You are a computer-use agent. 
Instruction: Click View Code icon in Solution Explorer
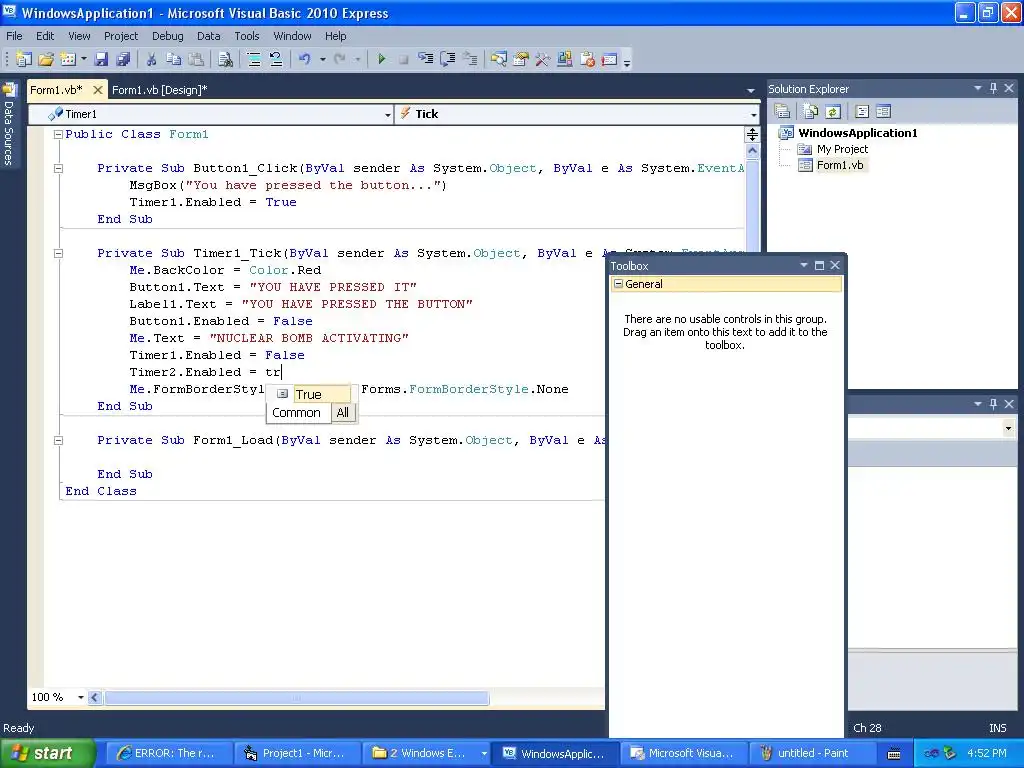point(862,111)
